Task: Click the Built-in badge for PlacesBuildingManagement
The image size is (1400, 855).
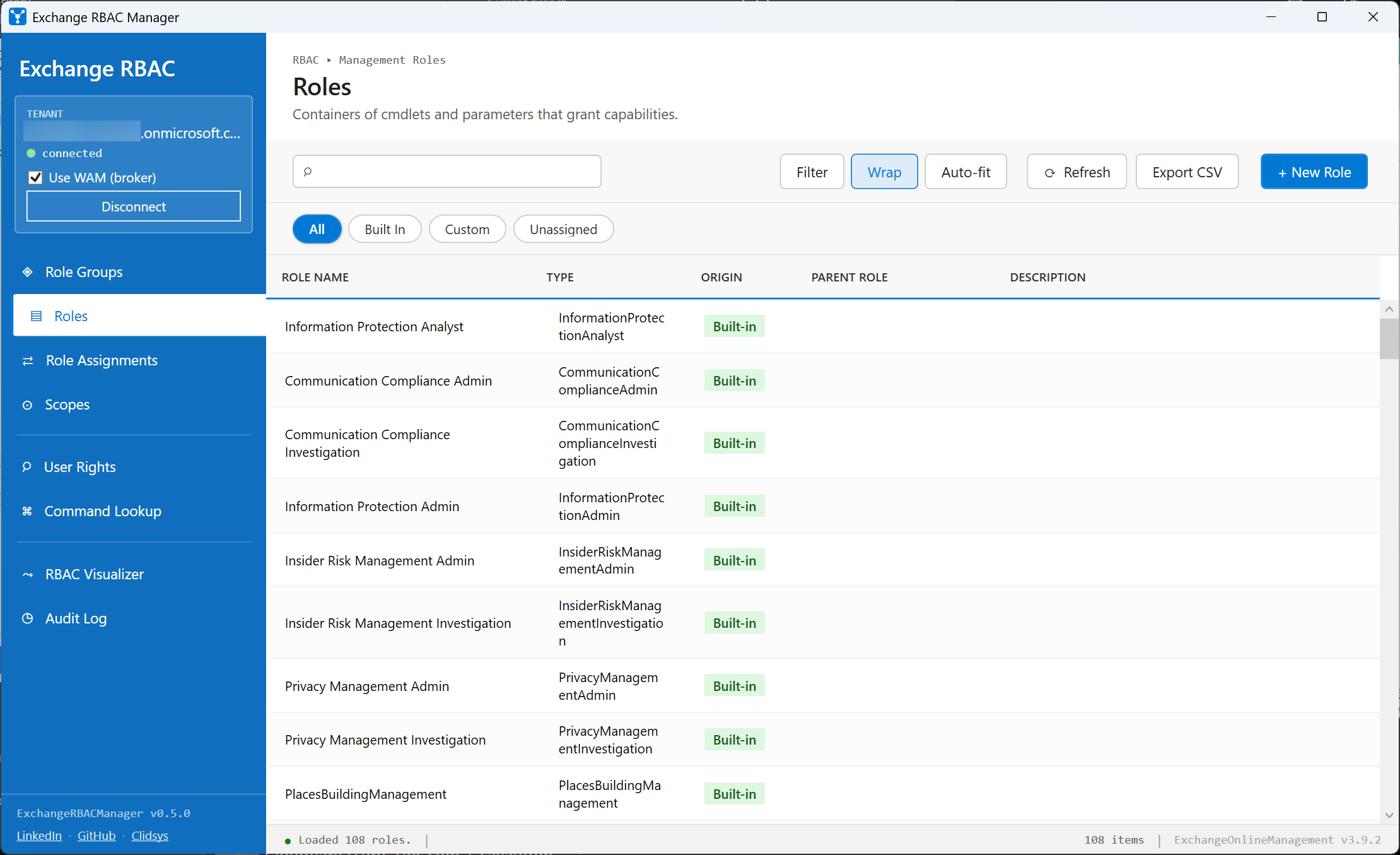Action: coord(735,794)
